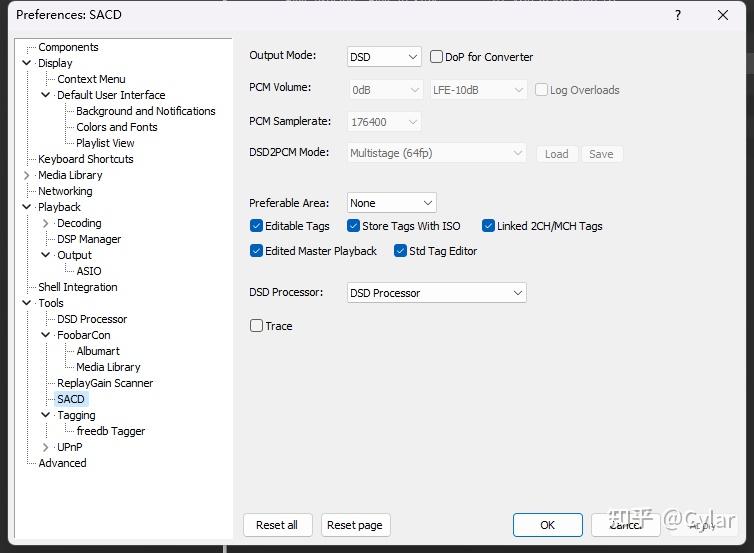Enable DoP for Converter checkbox

pyautogui.click(x=437, y=57)
